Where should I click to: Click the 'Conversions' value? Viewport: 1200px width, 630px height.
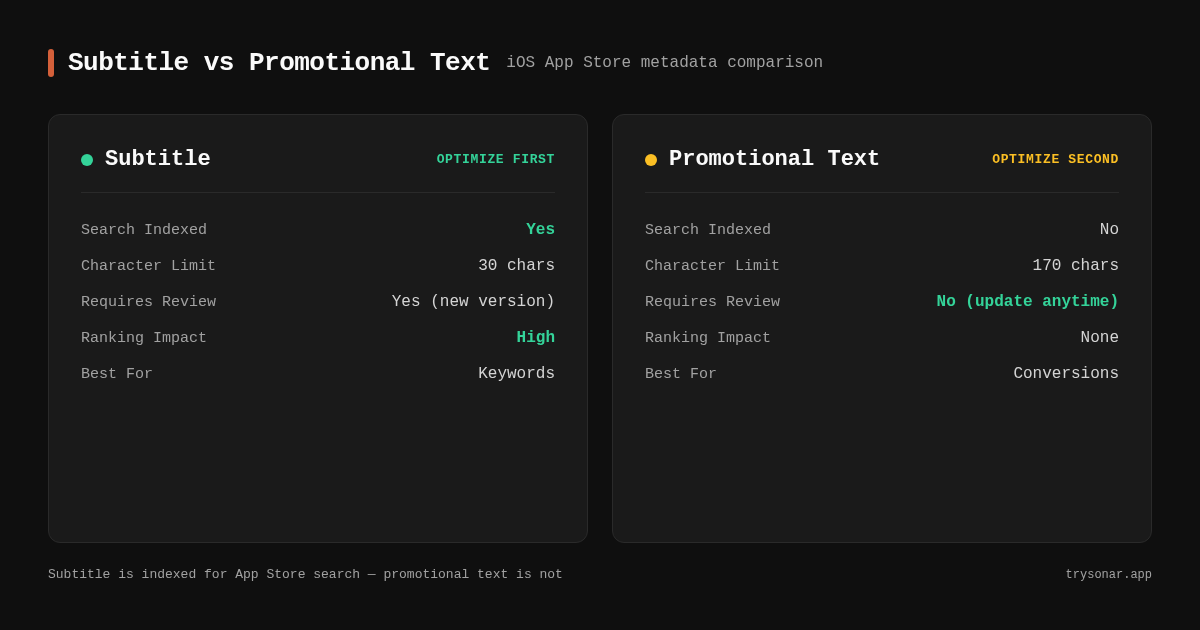[1066, 374]
